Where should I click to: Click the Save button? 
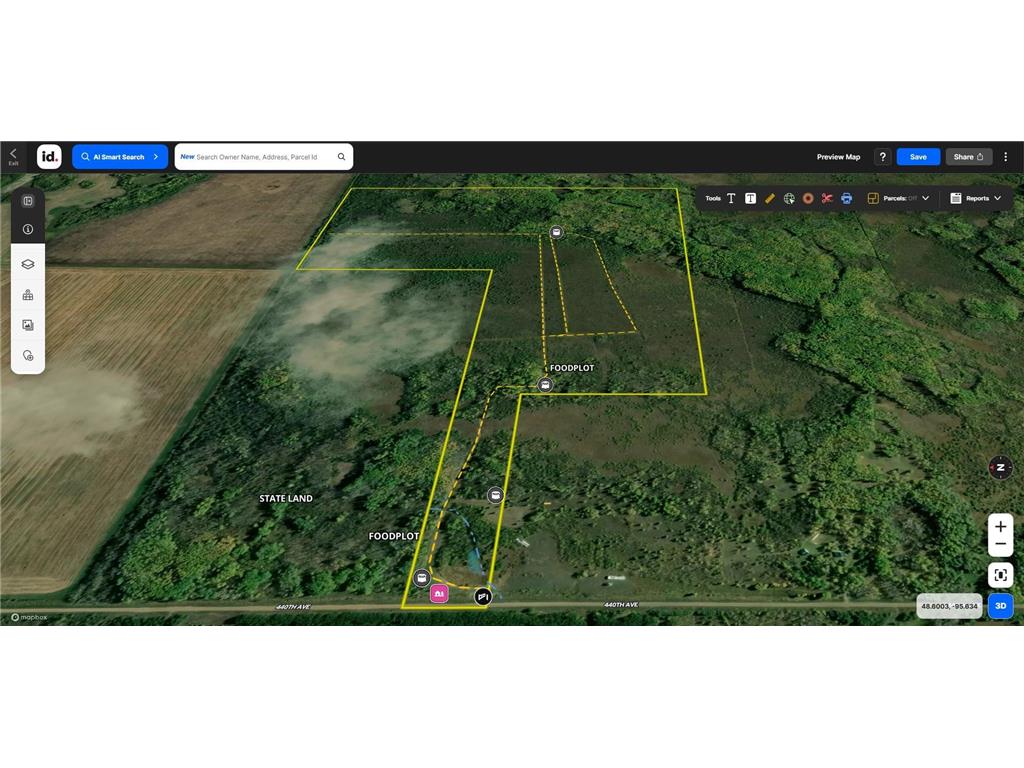tap(918, 157)
